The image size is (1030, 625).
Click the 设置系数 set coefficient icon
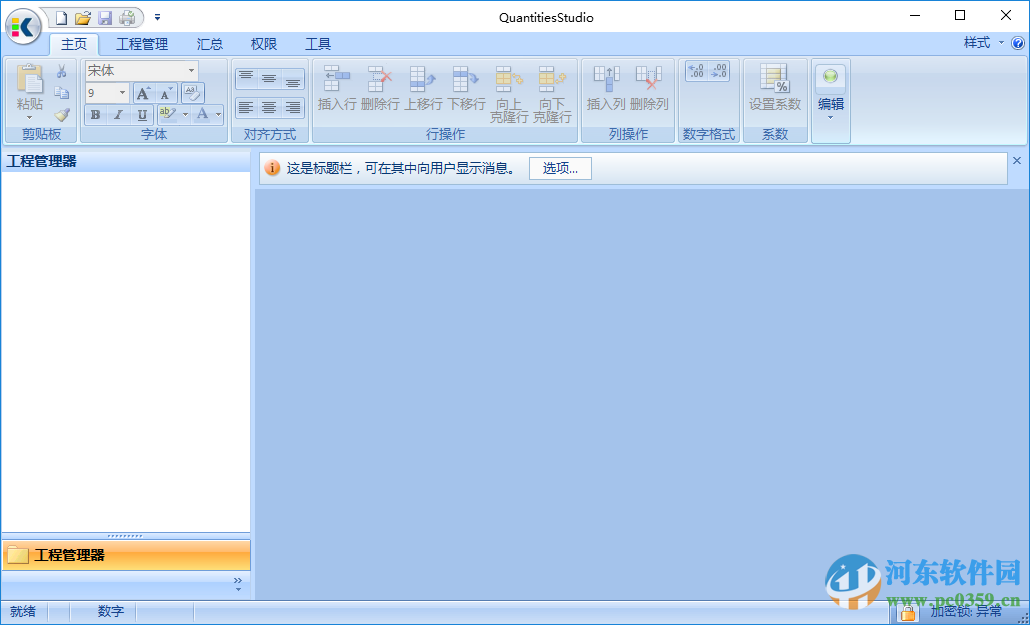[x=774, y=79]
